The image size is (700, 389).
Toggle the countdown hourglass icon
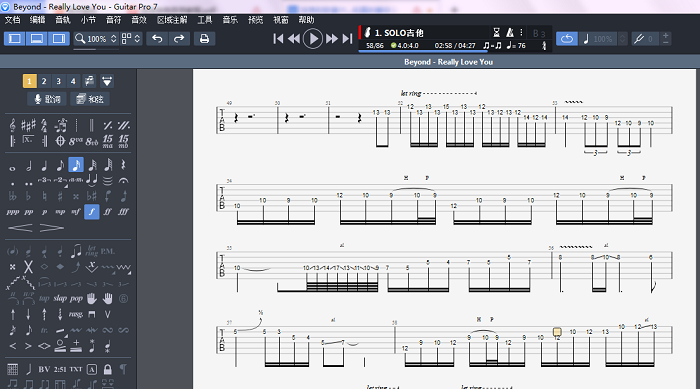pos(496,33)
